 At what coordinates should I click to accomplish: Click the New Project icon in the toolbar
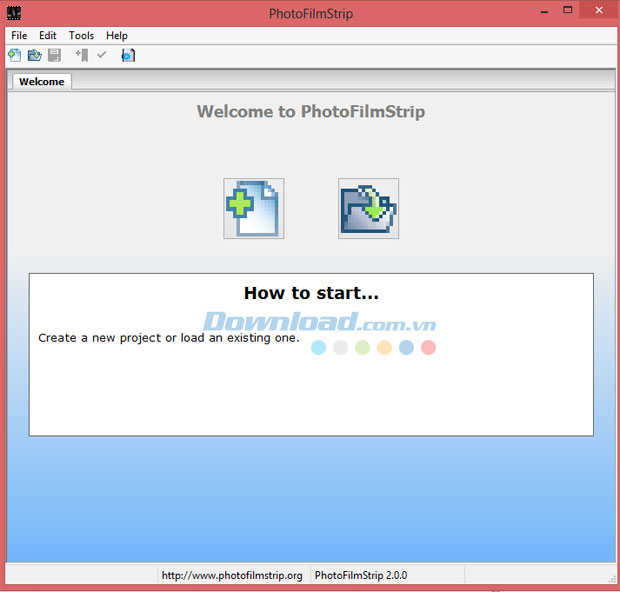point(14,55)
